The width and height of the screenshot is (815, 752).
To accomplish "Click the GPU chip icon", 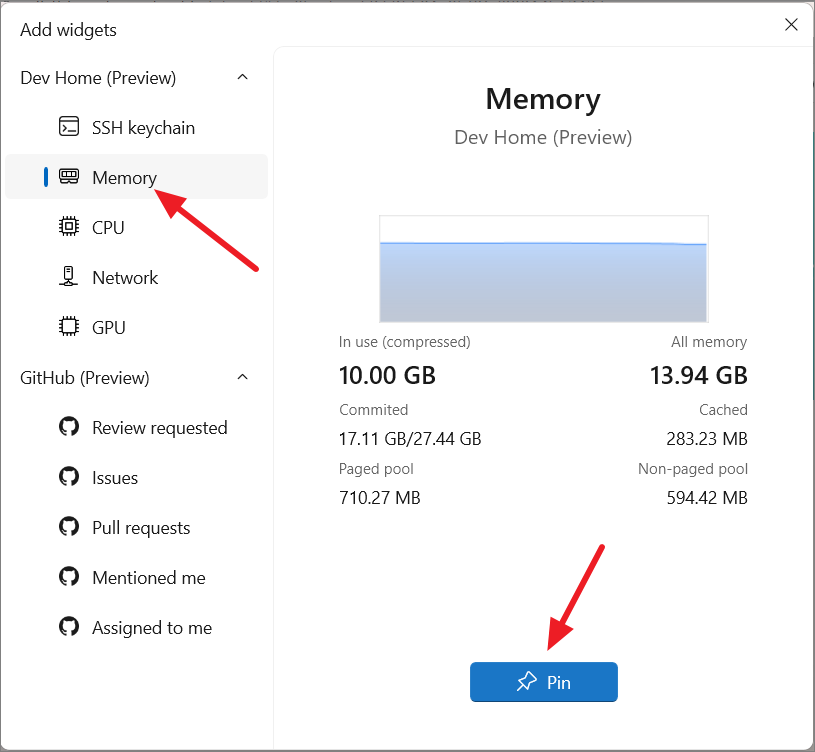I will tap(69, 326).
